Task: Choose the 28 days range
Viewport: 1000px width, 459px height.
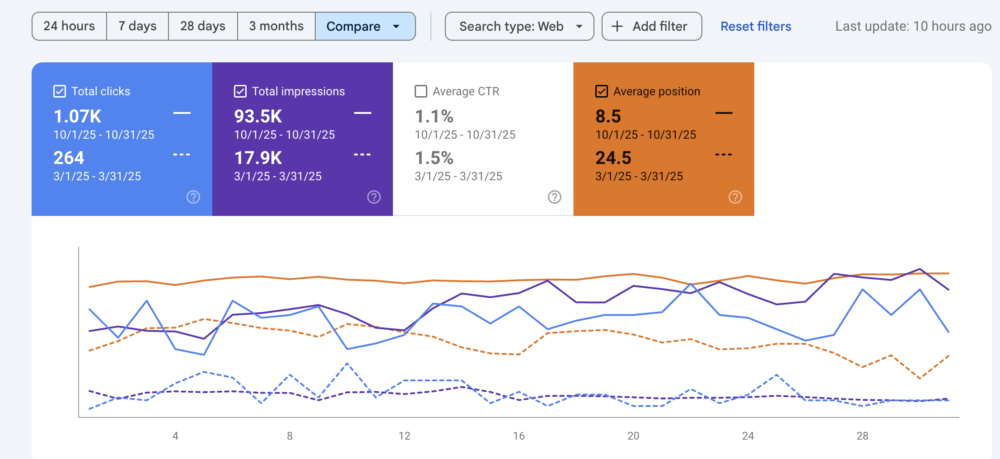Action: coord(203,26)
